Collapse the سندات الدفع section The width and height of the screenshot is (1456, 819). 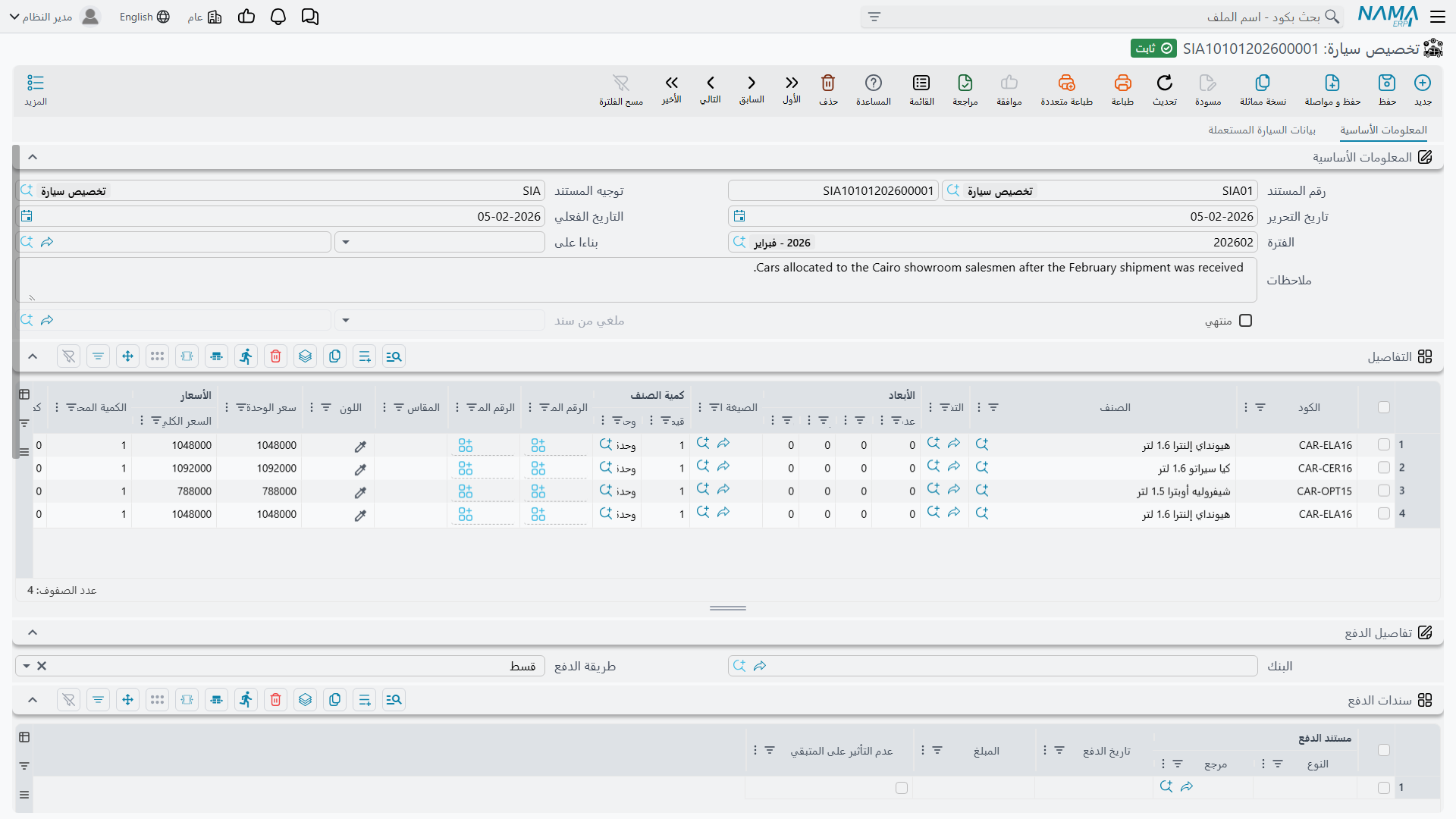33,700
